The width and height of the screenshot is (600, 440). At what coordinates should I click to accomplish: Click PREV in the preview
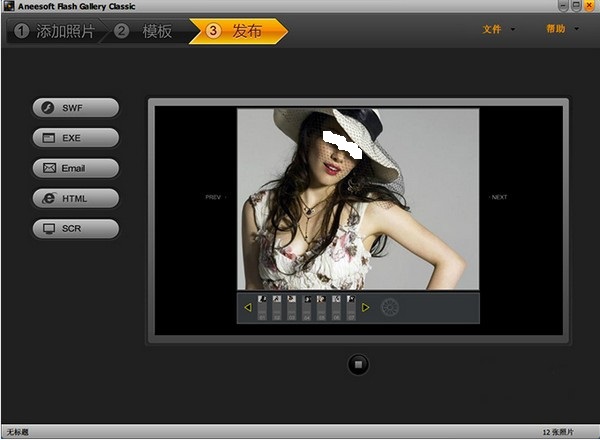(213, 197)
